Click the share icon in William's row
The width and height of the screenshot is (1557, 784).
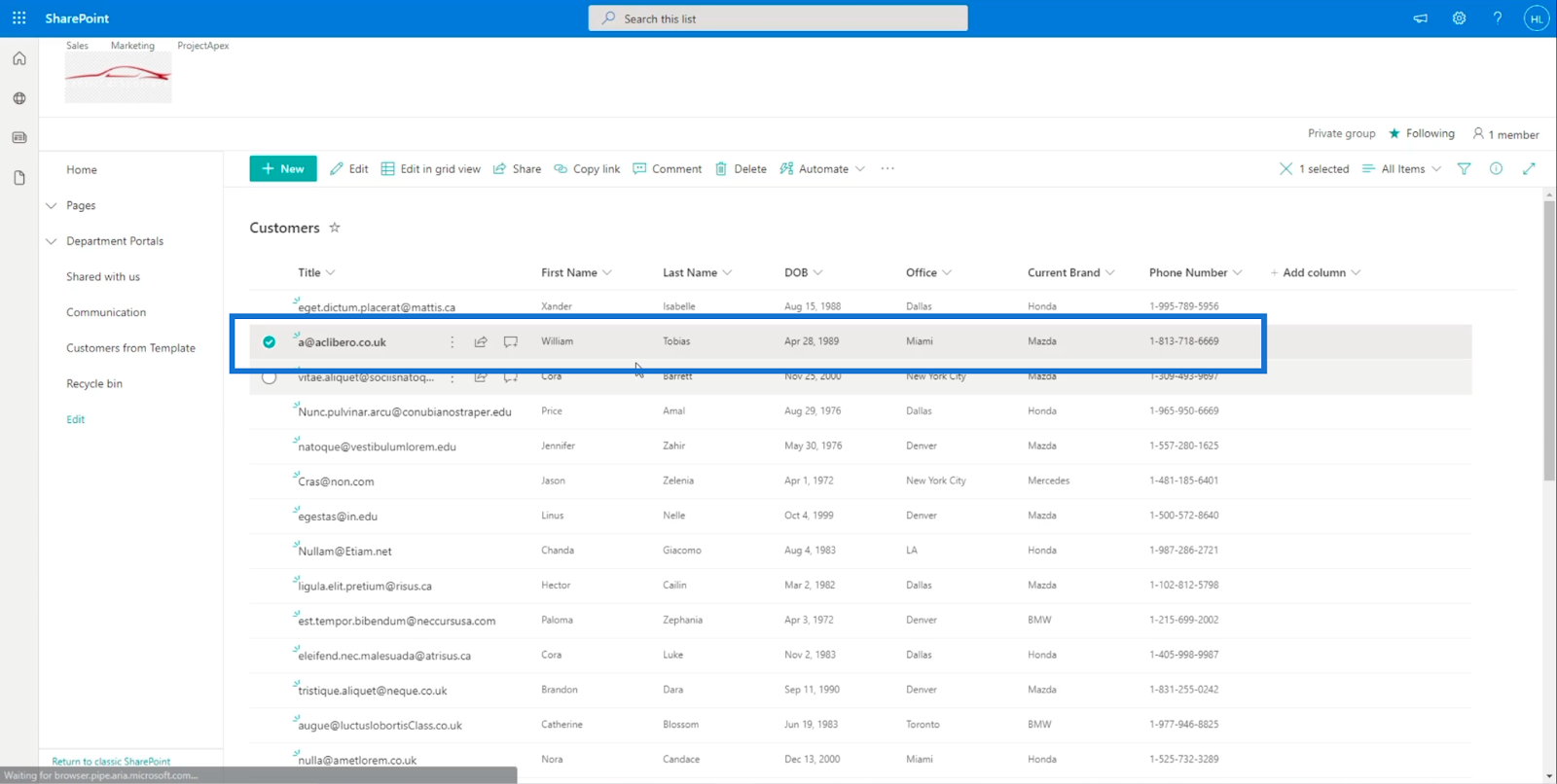[481, 342]
